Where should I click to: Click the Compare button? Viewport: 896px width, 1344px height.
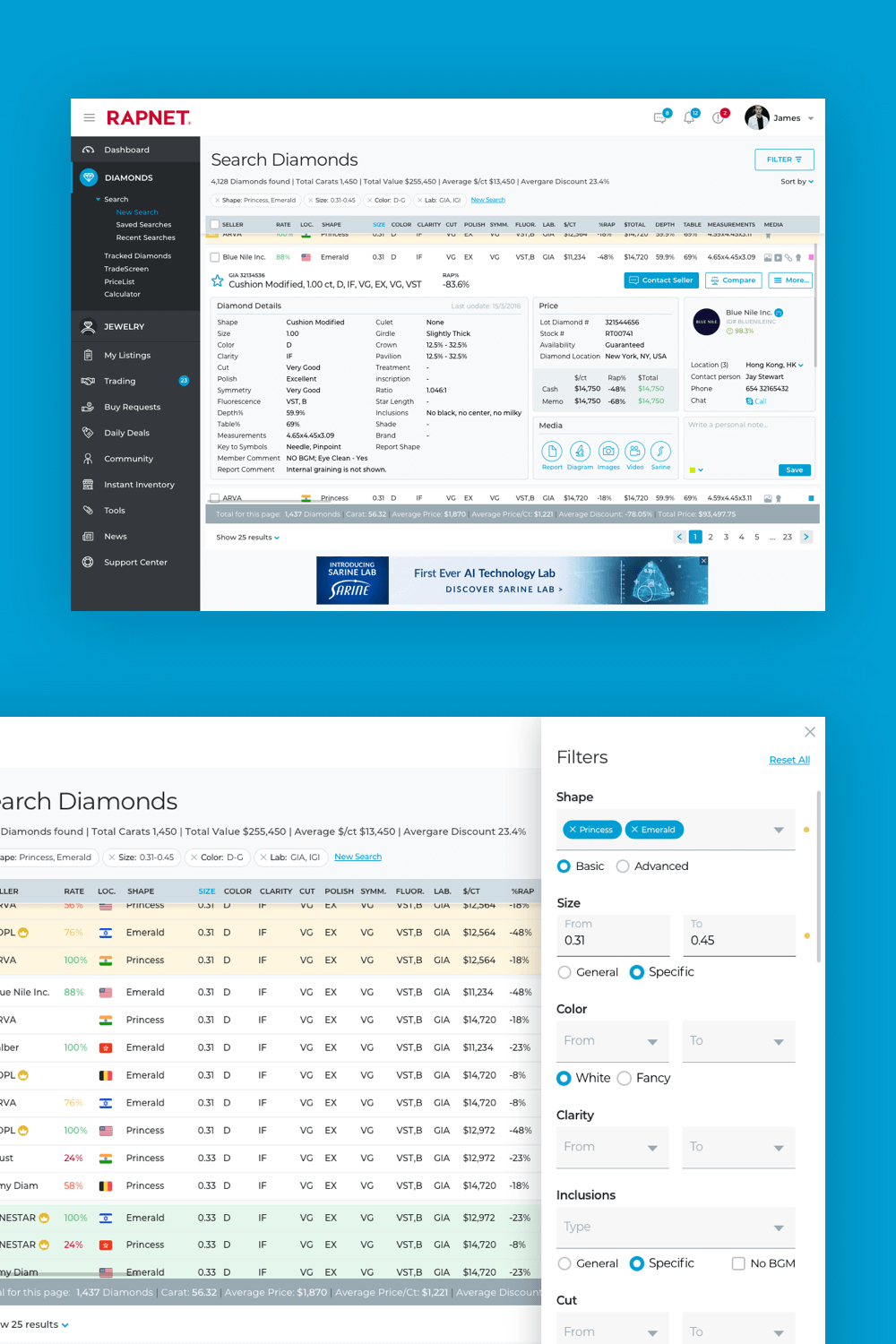734,280
